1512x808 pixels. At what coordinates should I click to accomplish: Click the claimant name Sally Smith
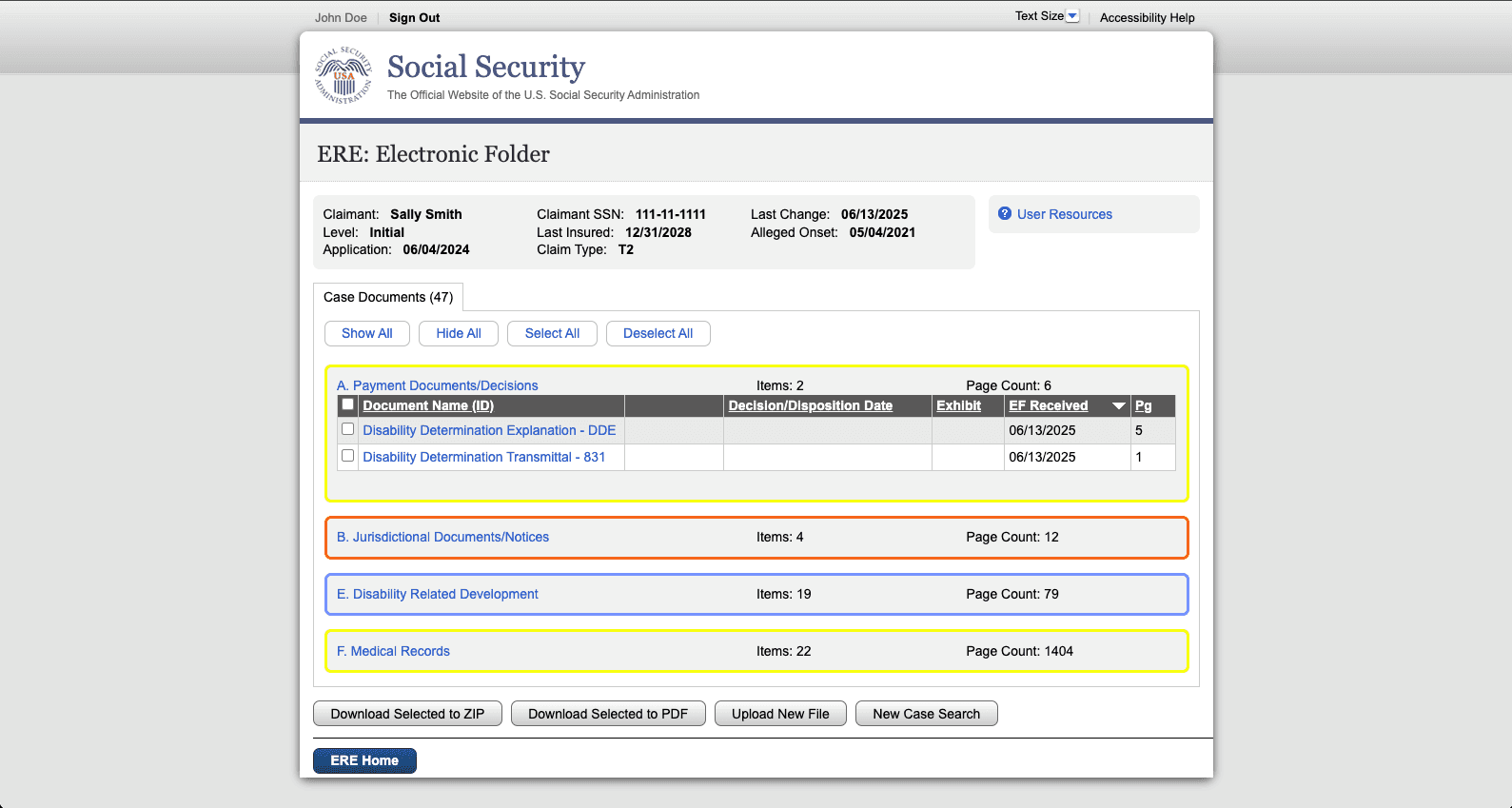point(426,214)
